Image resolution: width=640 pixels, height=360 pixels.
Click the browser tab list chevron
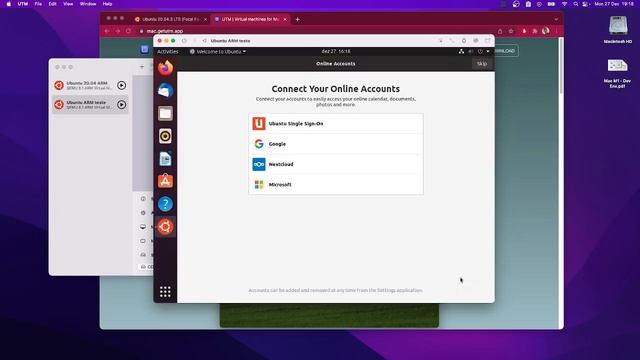[x=556, y=19]
